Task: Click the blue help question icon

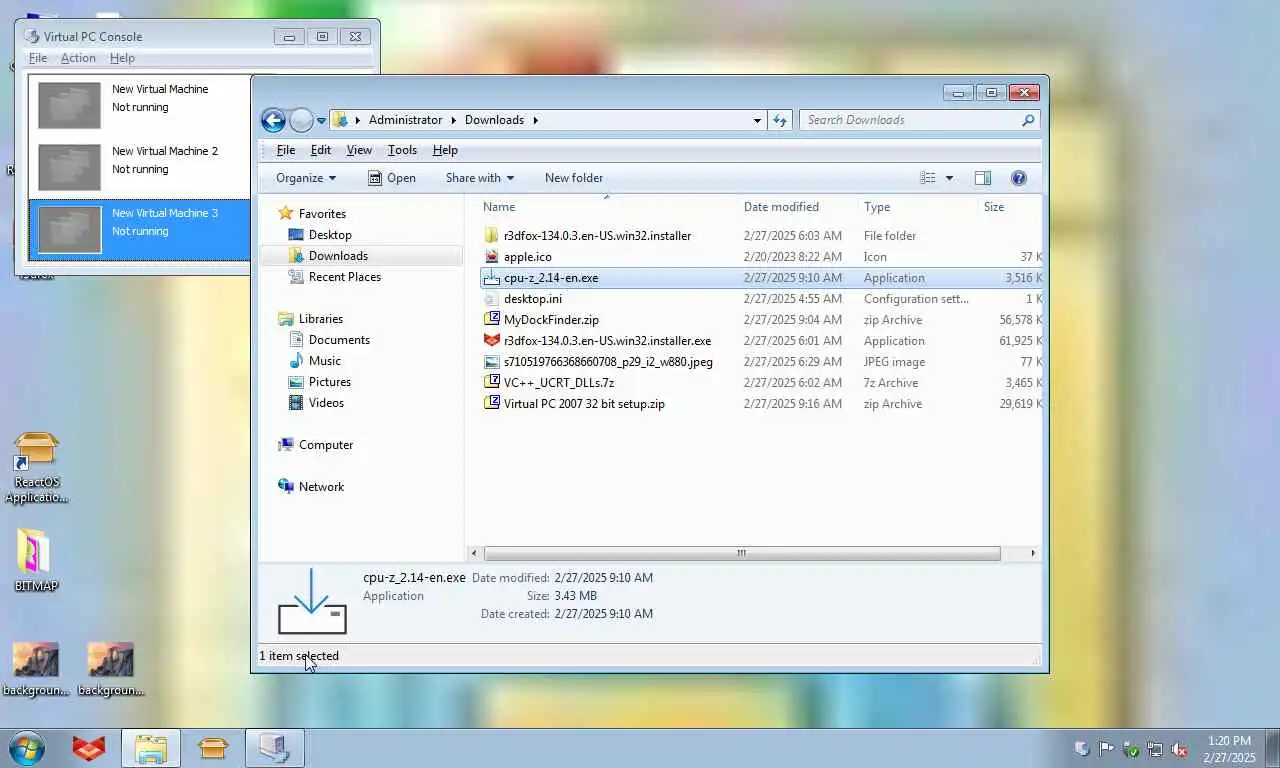Action: coord(1019,178)
